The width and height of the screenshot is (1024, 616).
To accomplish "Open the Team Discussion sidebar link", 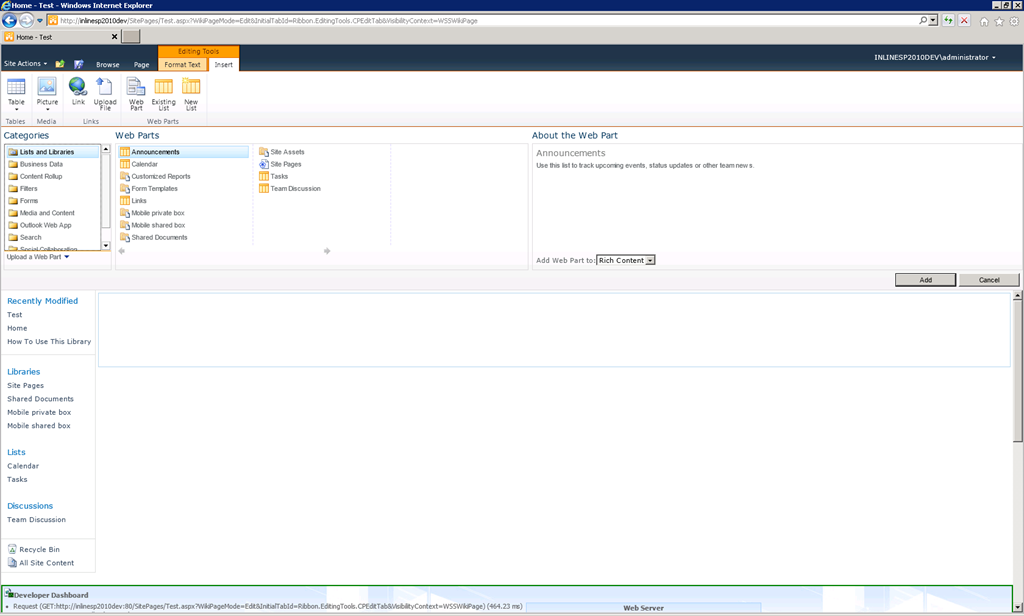I will tap(37, 519).
